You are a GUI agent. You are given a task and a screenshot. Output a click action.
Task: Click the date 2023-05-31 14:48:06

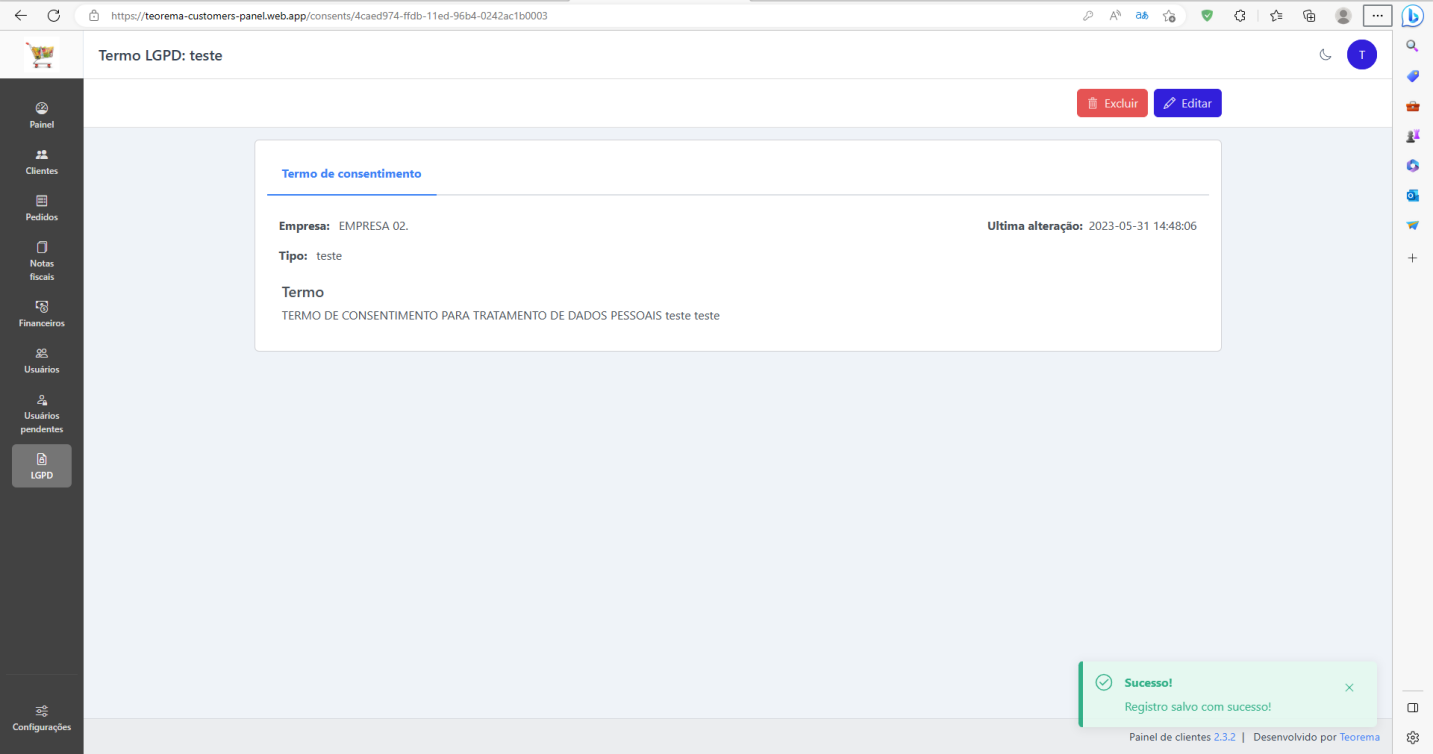(x=1143, y=226)
